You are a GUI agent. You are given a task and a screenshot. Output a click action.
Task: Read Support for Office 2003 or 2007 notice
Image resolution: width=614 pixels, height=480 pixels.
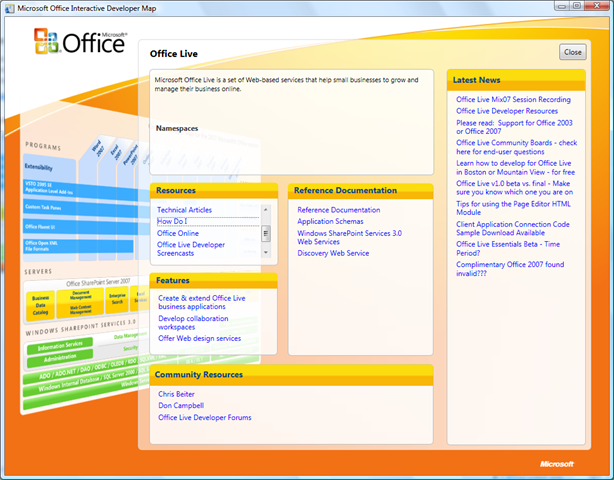(514, 127)
